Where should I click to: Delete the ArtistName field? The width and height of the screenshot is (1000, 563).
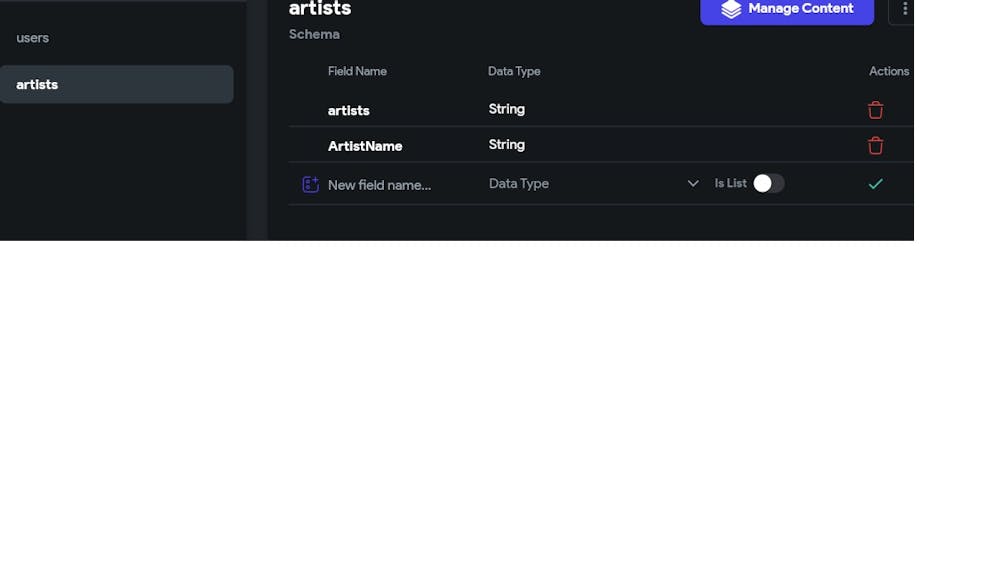875,146
